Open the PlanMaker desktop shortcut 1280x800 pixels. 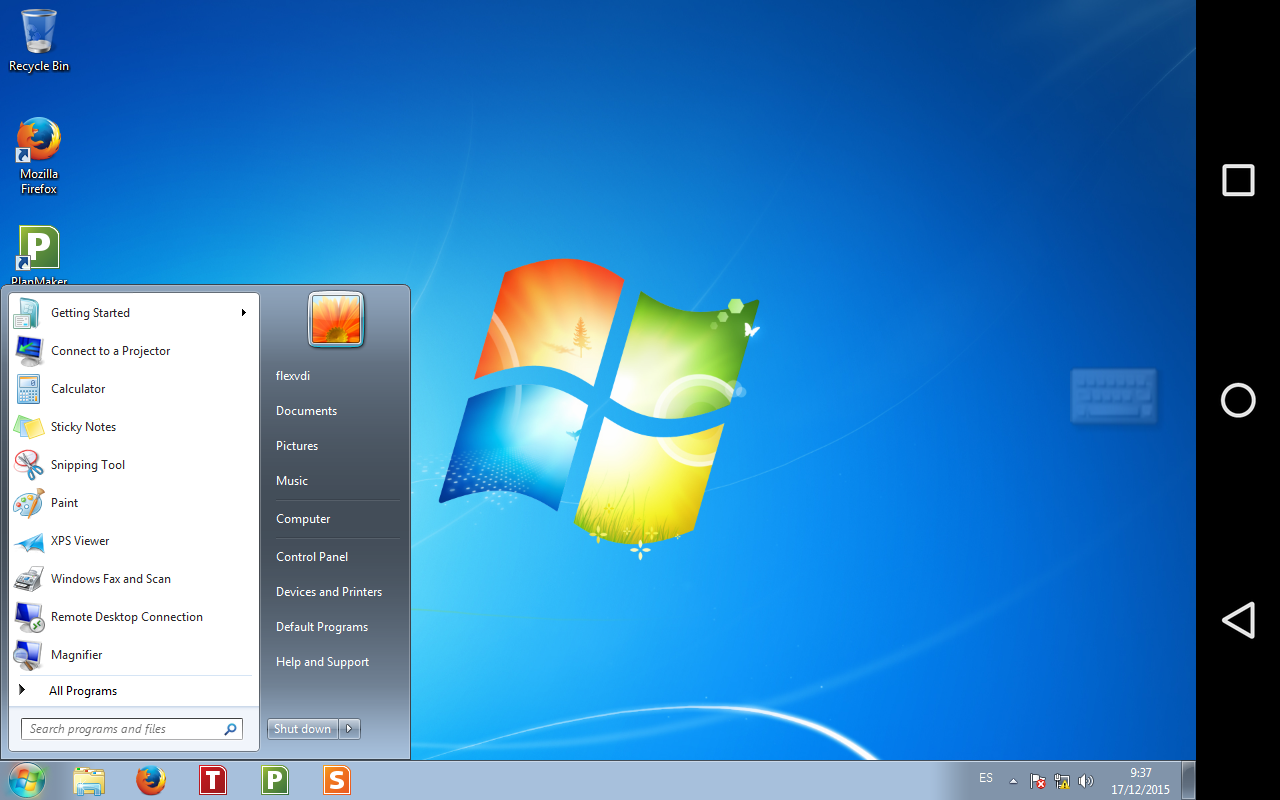(38, 256)
